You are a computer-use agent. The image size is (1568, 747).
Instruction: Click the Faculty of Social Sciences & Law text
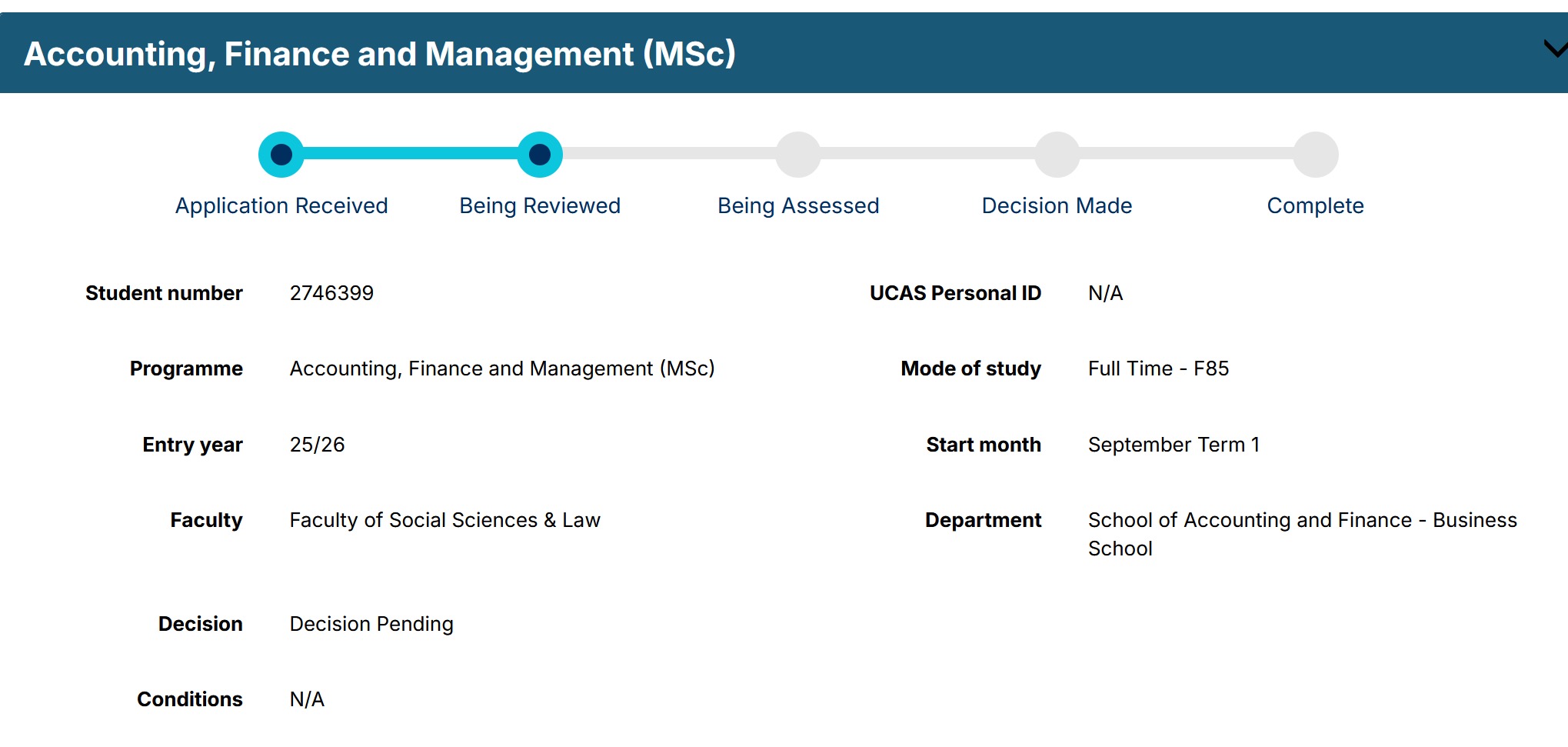coord(444,520)
